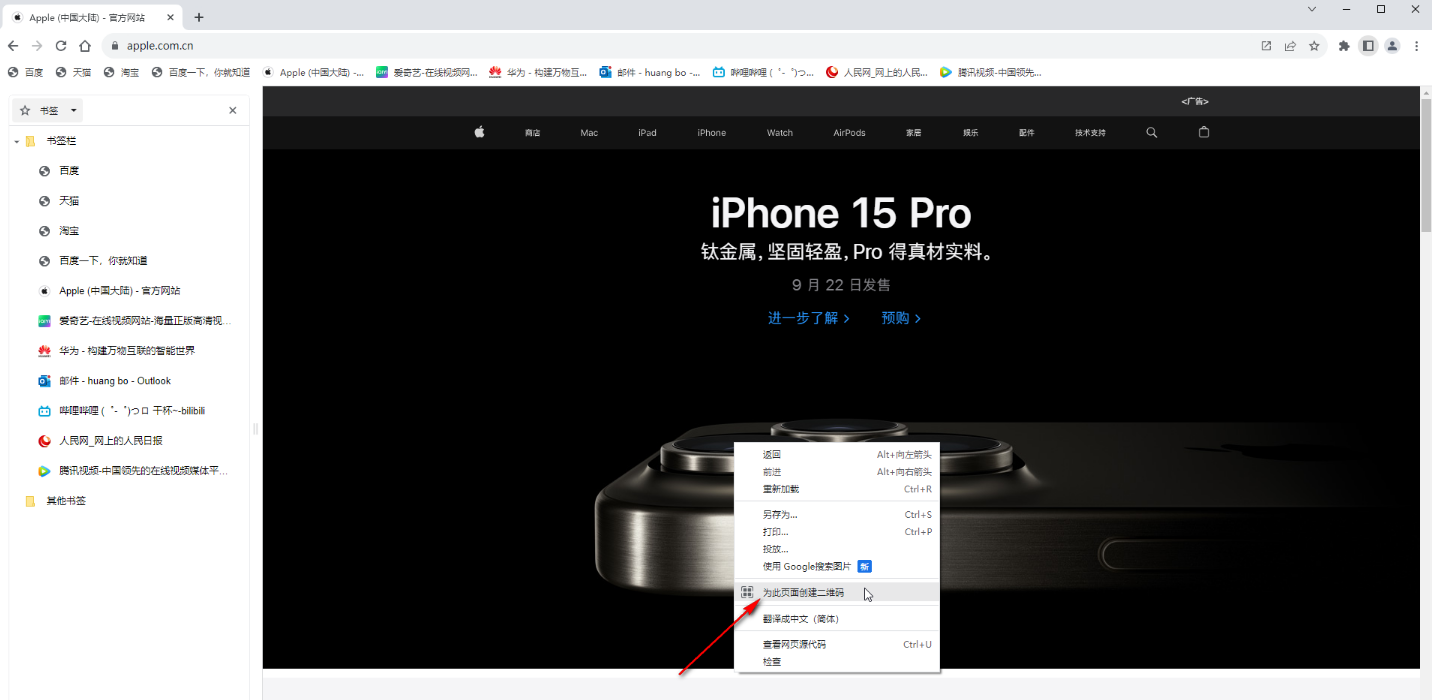Open iPad in the Apple nav bar
Screen dimensions: 1432x700
(647, 133)
